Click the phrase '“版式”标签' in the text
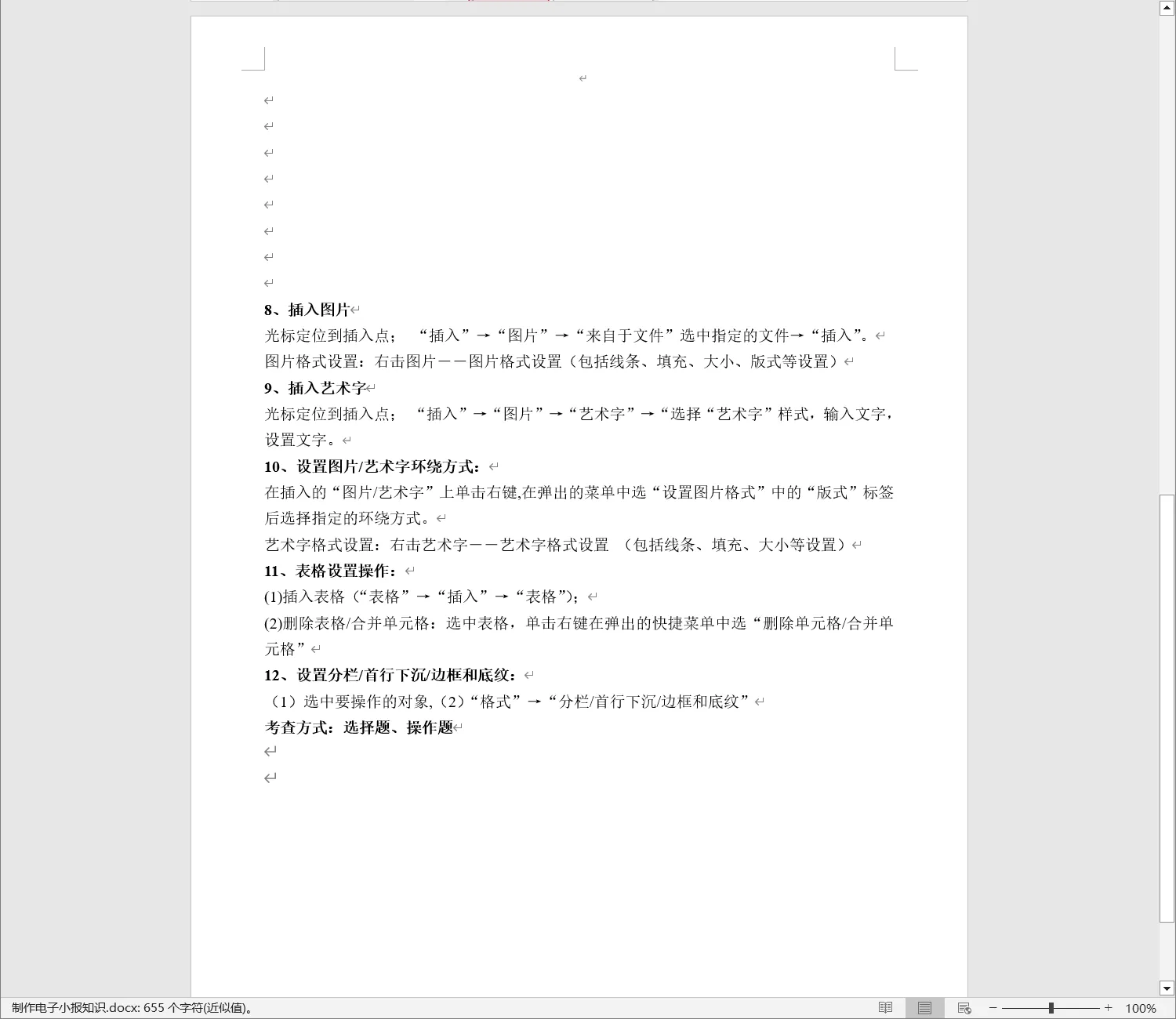Image resolution: width=1176 pixels, height=1019 pixels. [x=849, y=492]
